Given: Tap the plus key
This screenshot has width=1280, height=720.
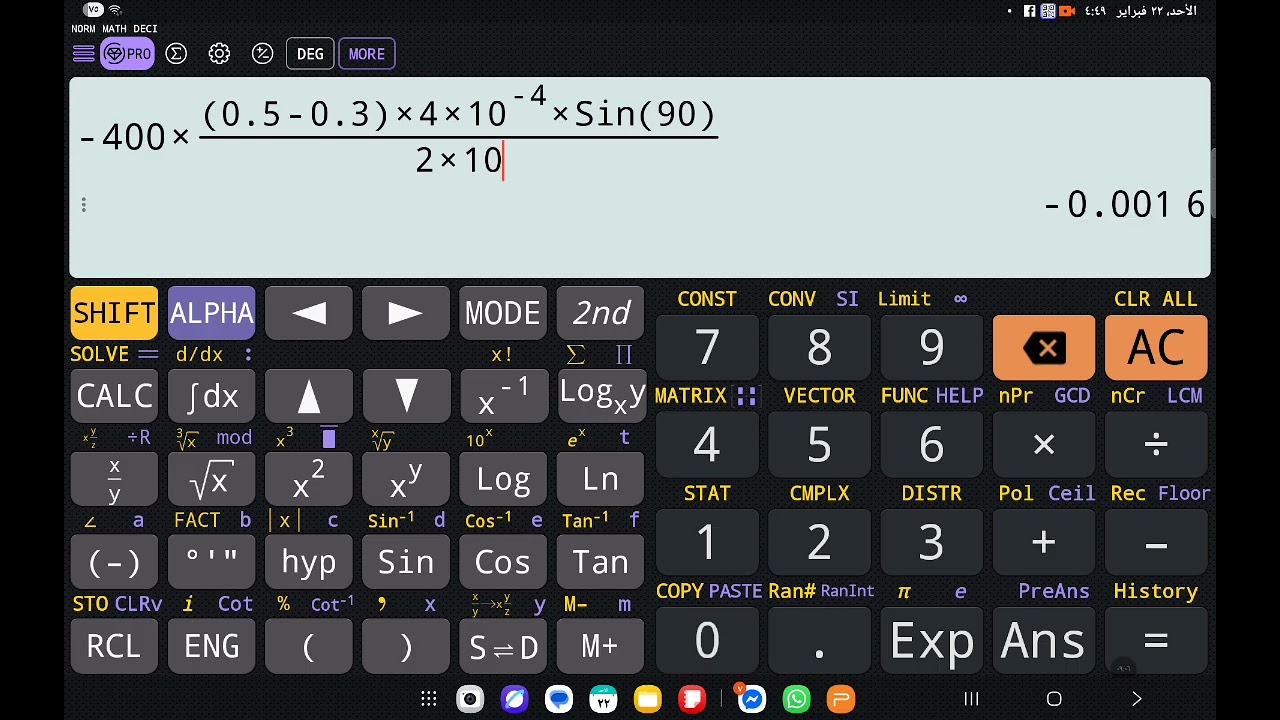Looking at the screenshot, I should (x=1044, y=542).
